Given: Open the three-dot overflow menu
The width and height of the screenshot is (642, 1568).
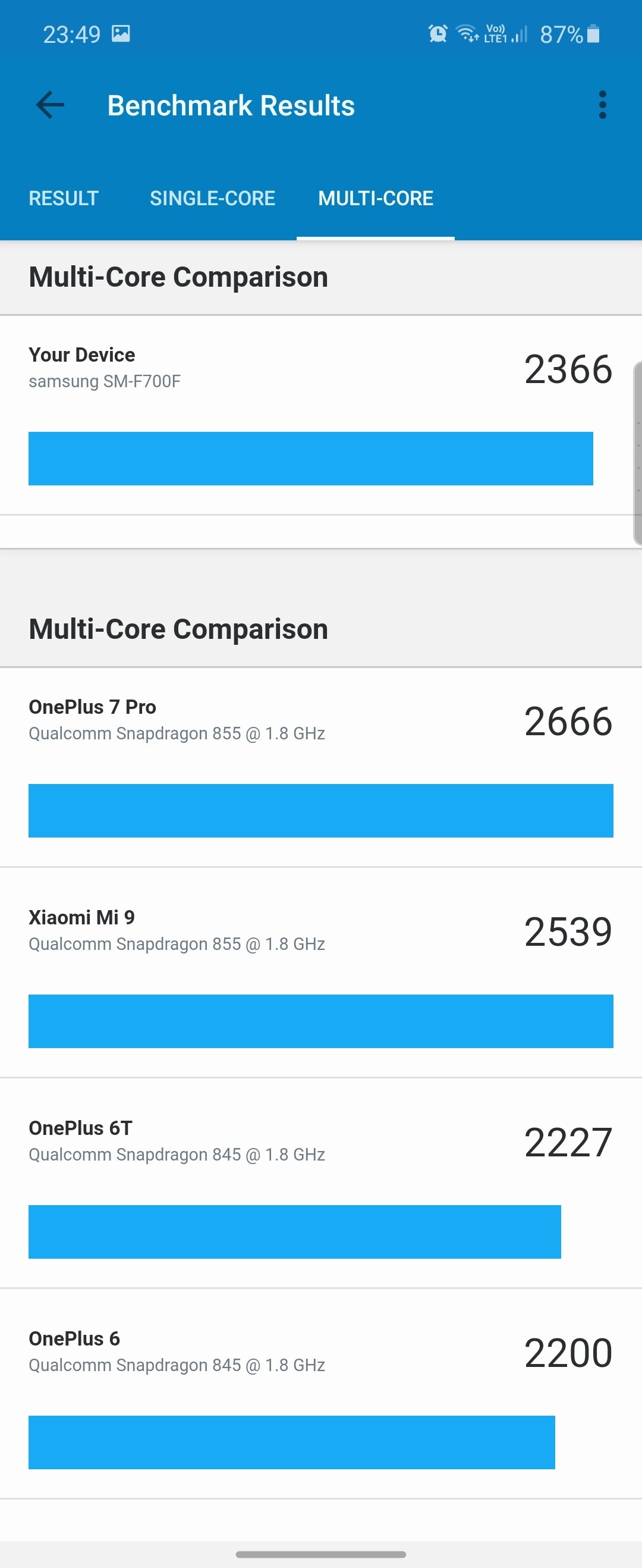Looking at the screenshot, I should [602, 105].
